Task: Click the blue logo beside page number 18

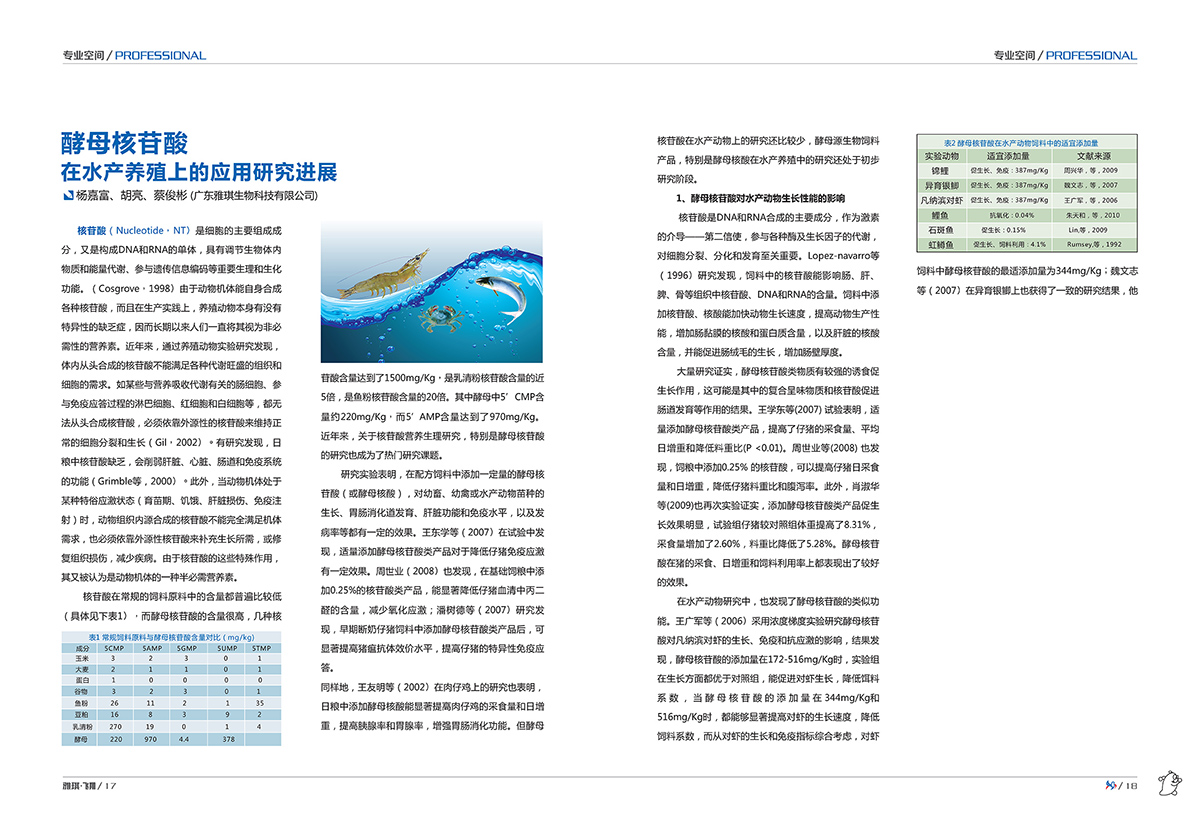Action: pos(1109,784)
